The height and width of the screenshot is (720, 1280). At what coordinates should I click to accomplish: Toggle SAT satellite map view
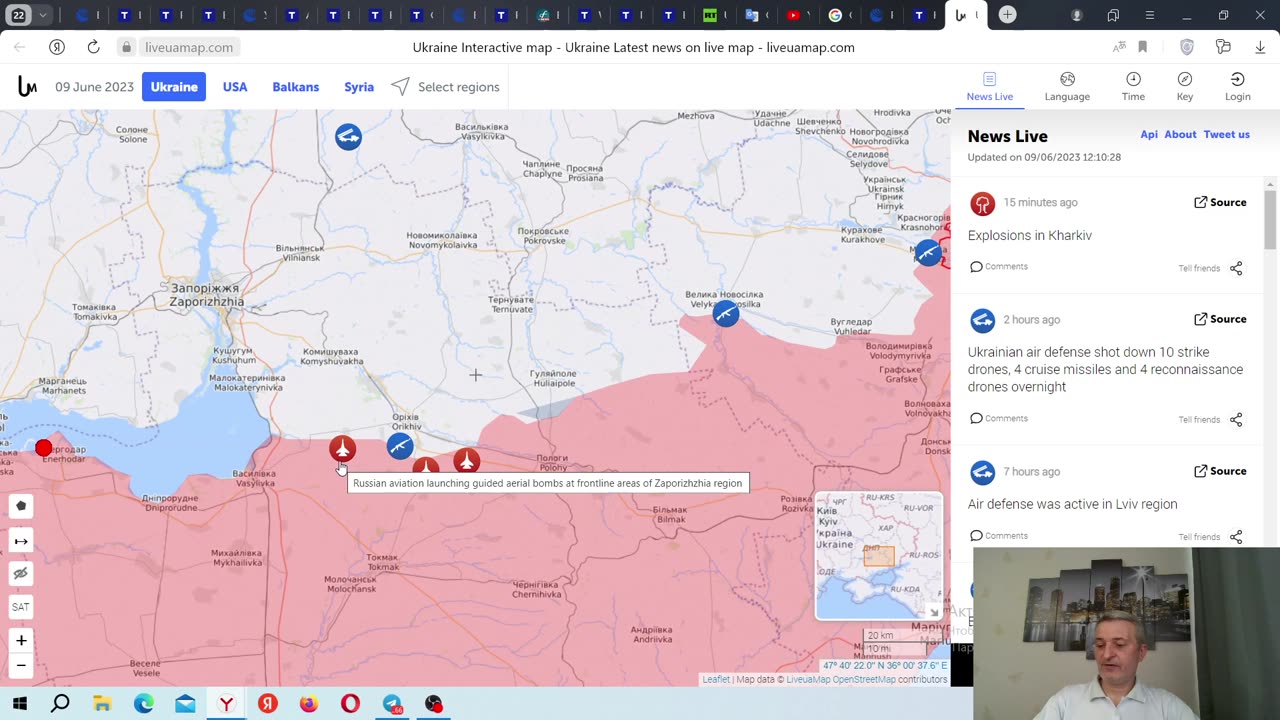pos(21,607)
